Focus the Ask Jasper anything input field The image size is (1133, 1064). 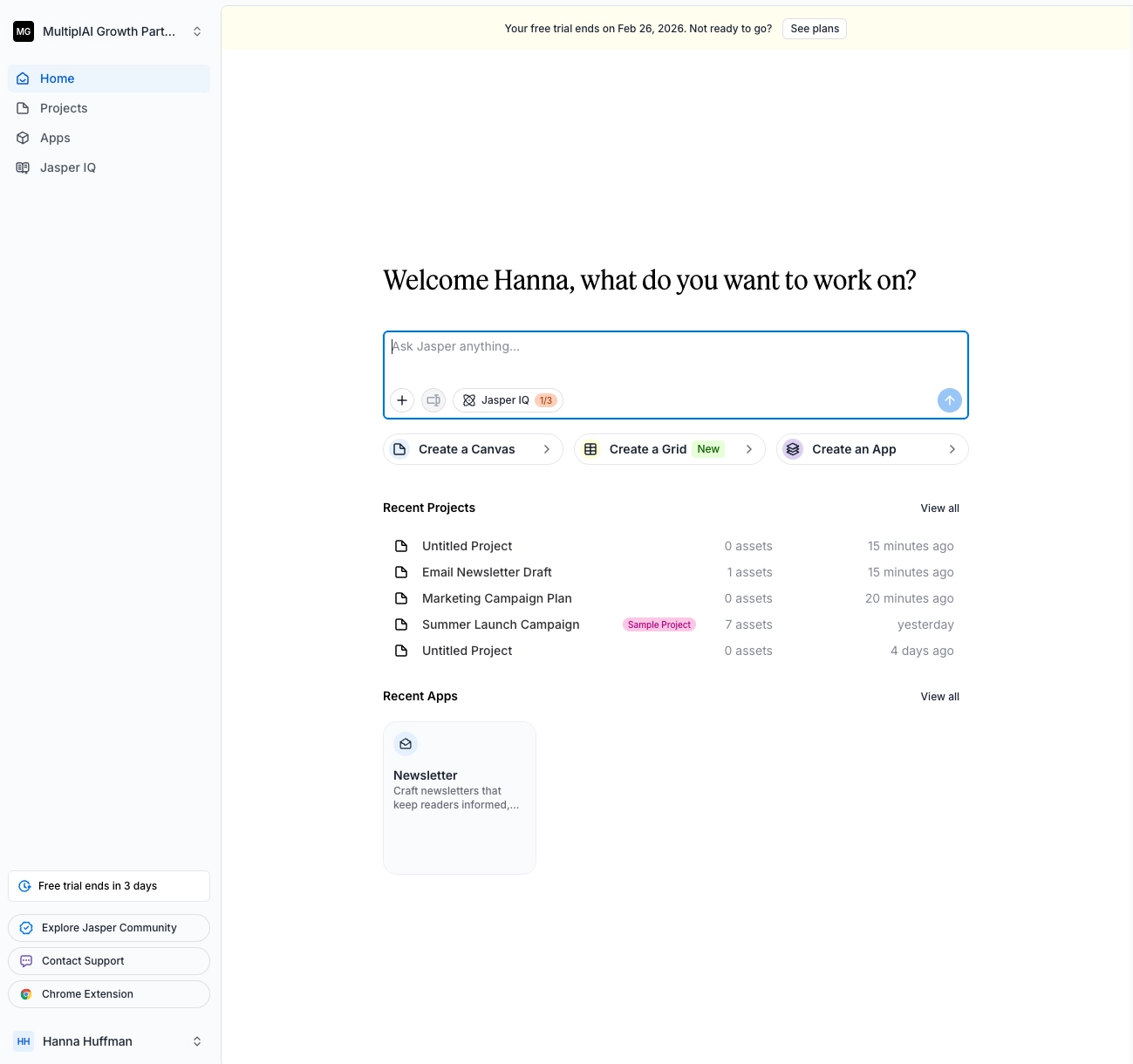(x=675, y=356)
